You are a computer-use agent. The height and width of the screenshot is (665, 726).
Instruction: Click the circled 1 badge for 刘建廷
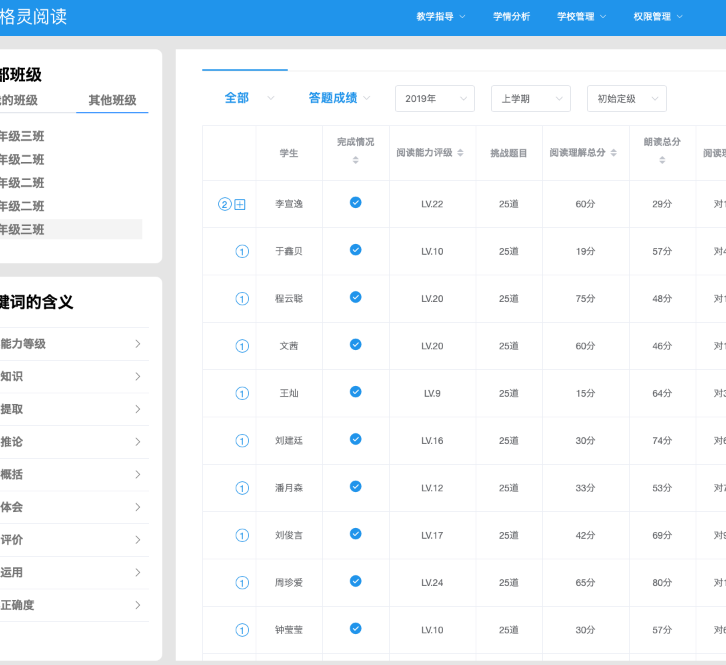click(x=242, y=440)
